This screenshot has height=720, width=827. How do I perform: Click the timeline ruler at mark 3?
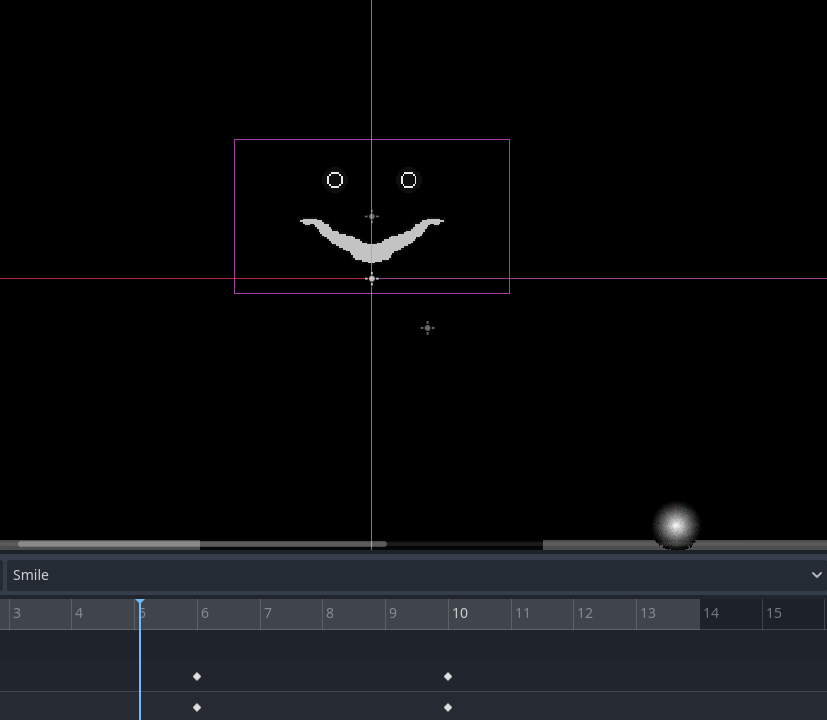[x=17, y=613]
